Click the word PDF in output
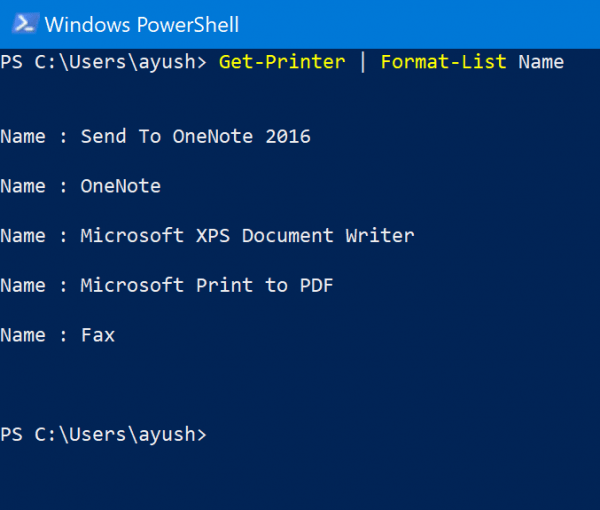Viewport: 600px width, 510px height. pos(316,285)
